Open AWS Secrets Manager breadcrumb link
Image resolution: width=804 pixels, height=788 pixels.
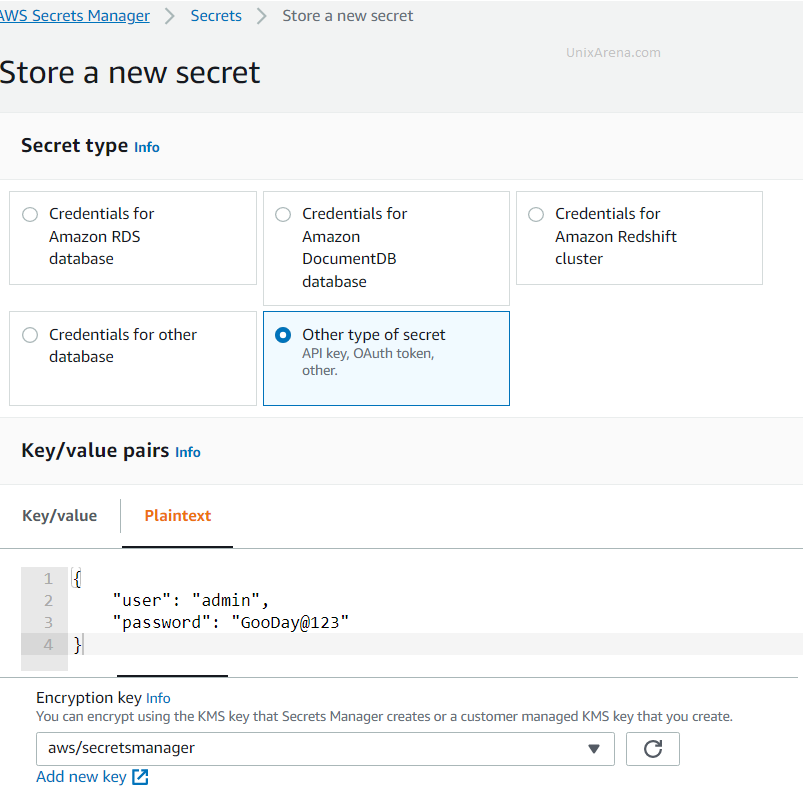[x=75, y=16]
